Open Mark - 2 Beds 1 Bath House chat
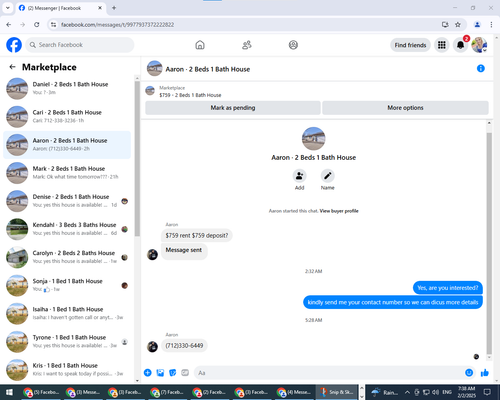The width and height of the screenshot is (500, 400). [x=67, y=173]
